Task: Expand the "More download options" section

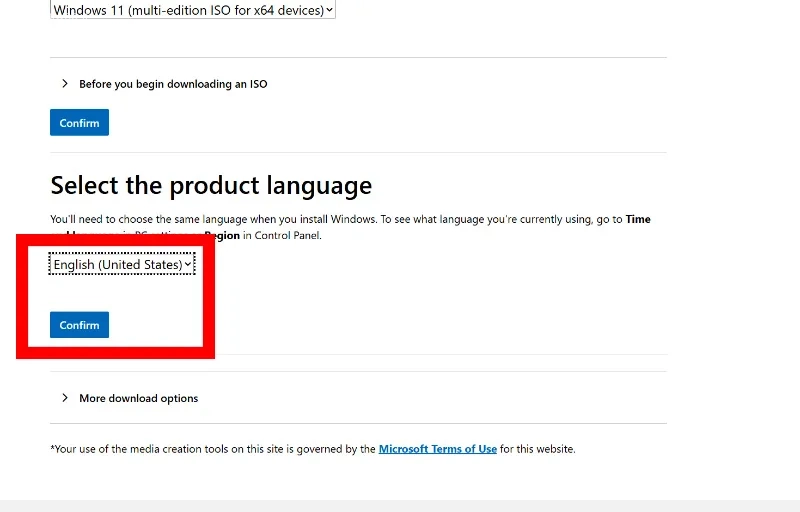Action: pos(138,398)
